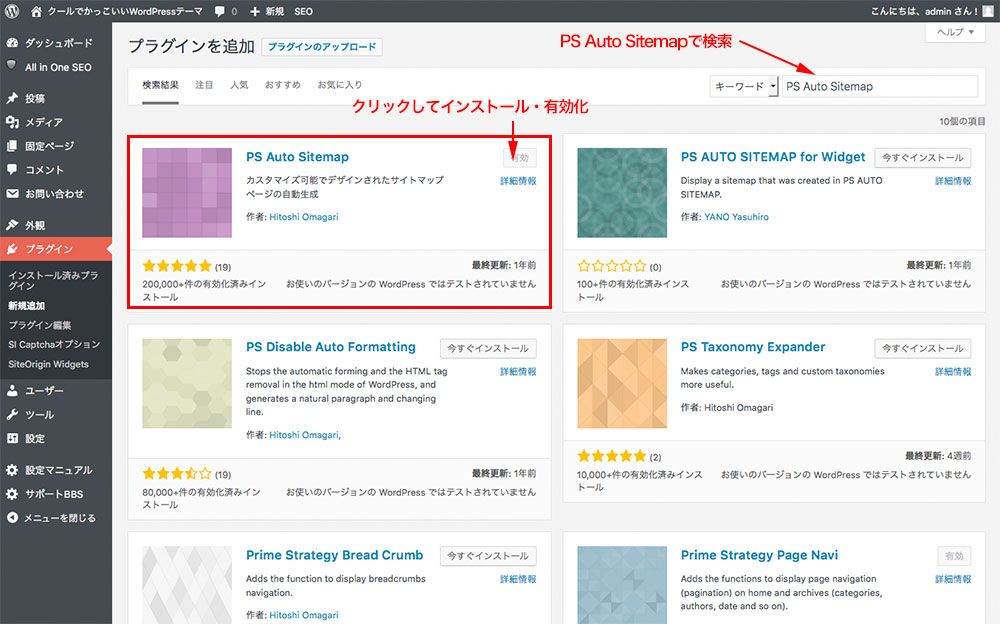Viewport: 1000px width, 624px height.
Task: Open the site home icon in admin bar
Action: 36,11
